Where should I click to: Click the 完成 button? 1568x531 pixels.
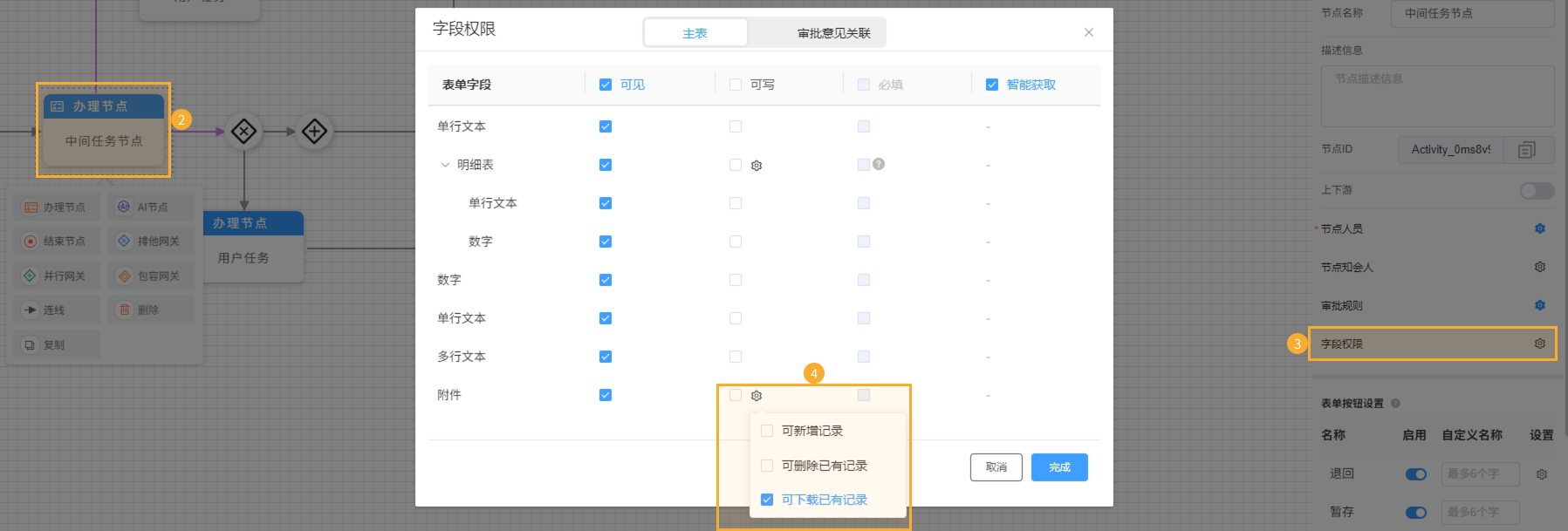[x=1059, y=467]
